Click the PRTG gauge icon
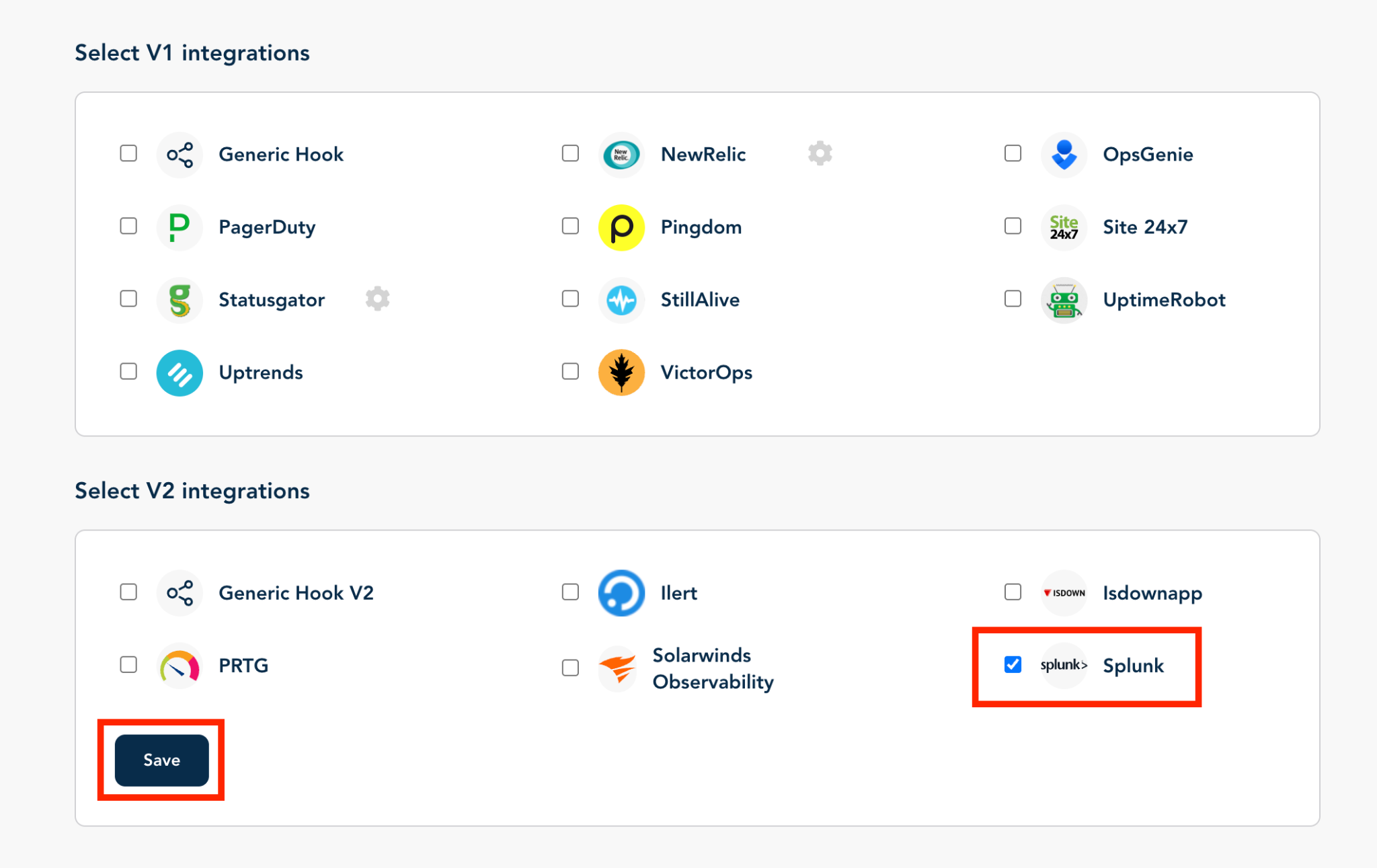The height and width of the screenshot is (868, 1377). coord(180,666)
